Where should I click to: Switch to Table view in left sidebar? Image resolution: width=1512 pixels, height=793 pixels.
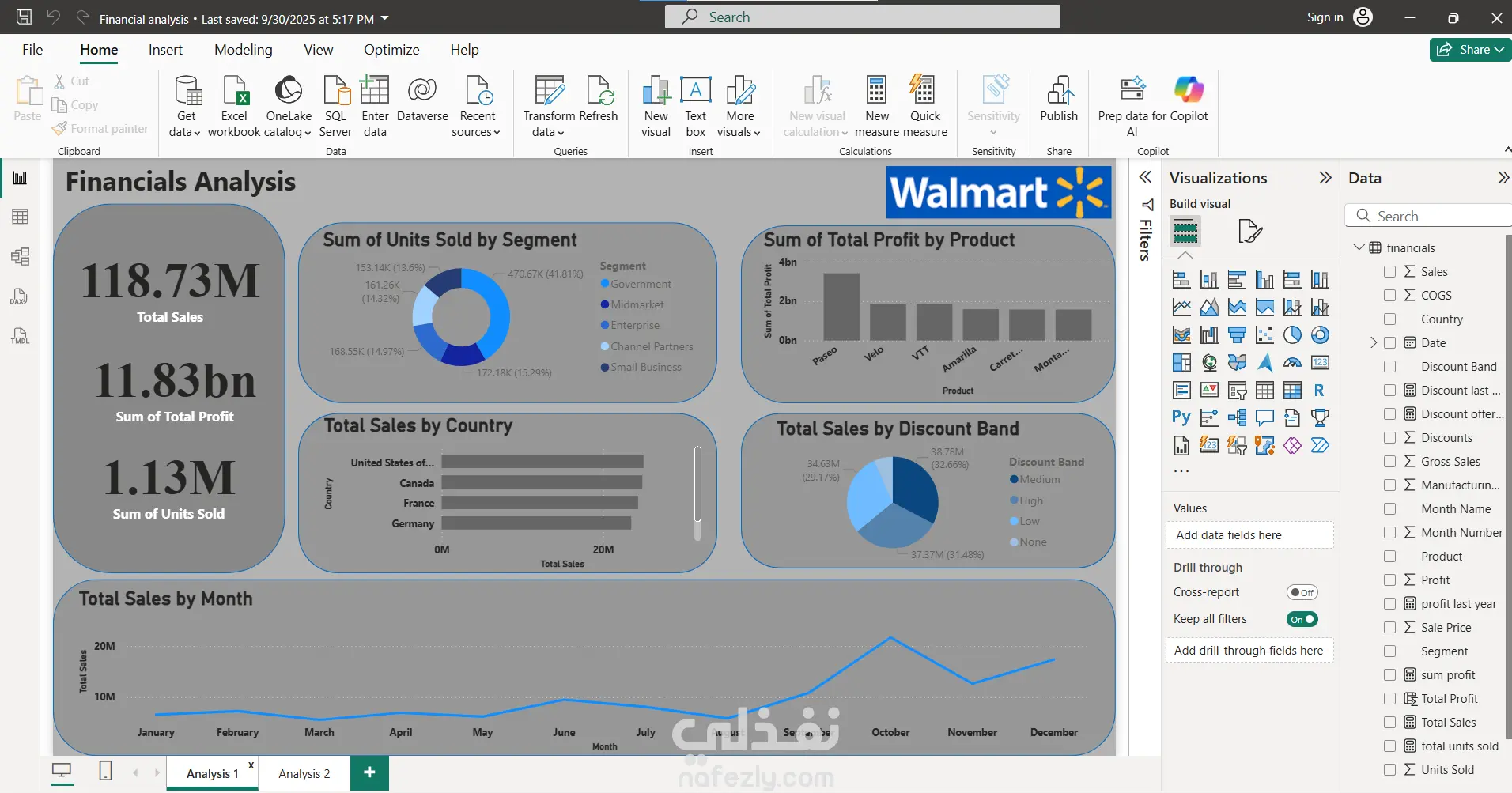21,217
